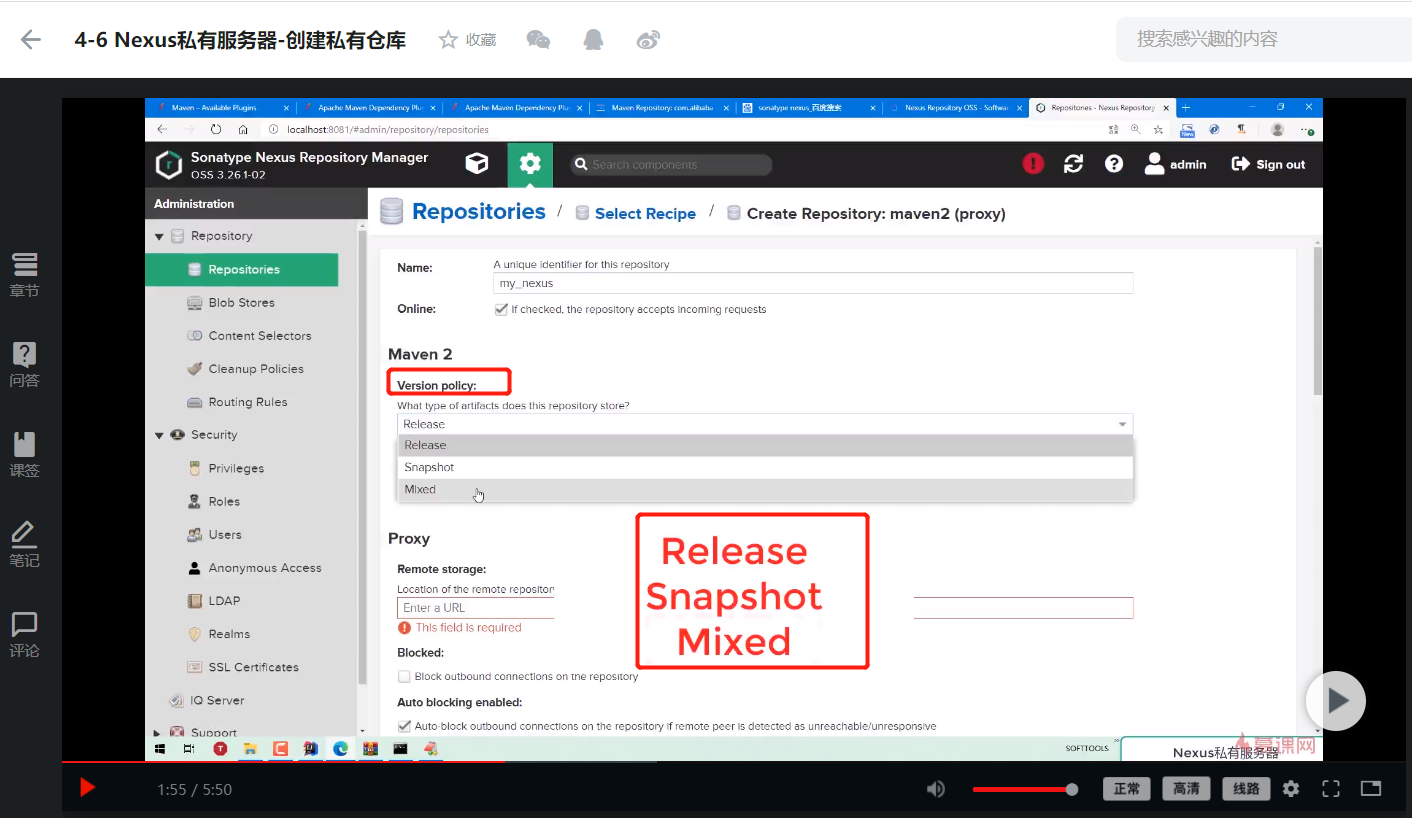
Task: Switch to Nexus Repository OSS tab
Action: coord(956,108)
